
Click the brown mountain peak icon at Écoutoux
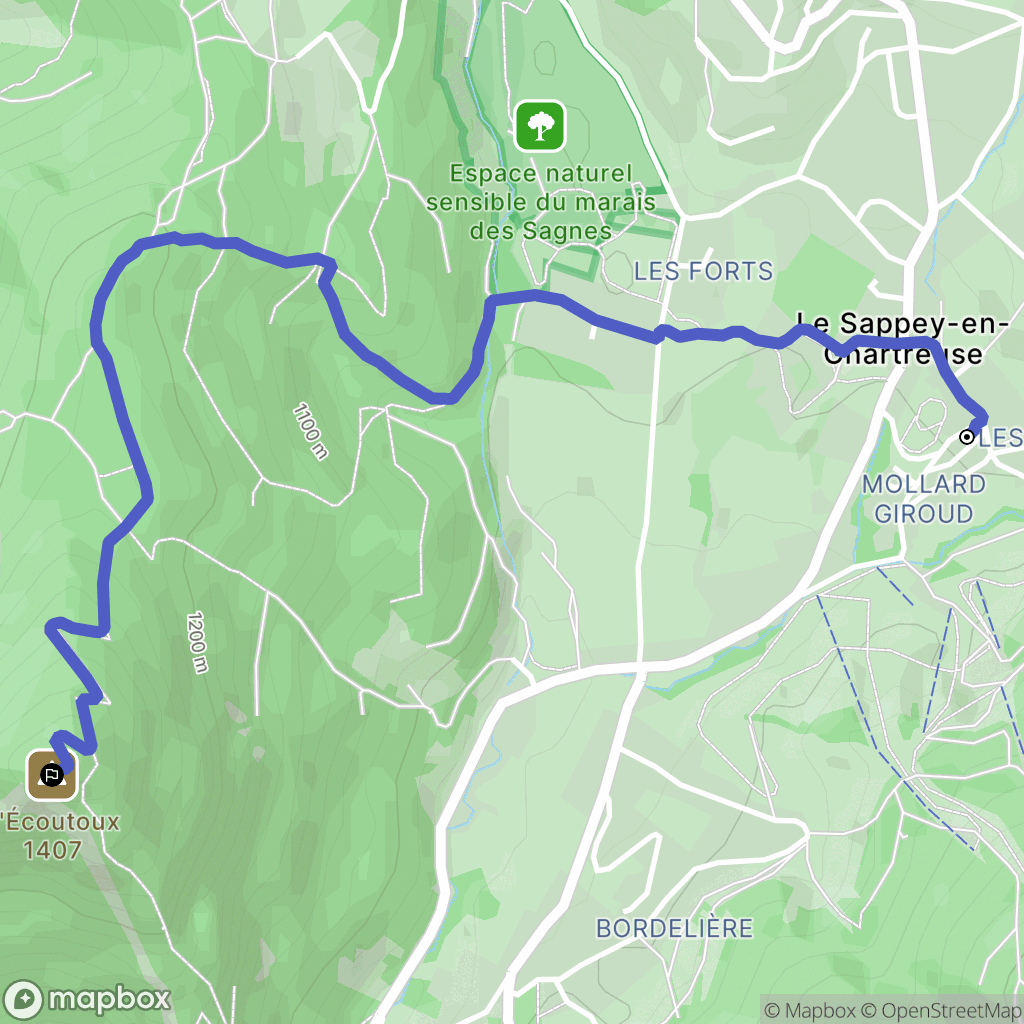[x=52, y=775]
